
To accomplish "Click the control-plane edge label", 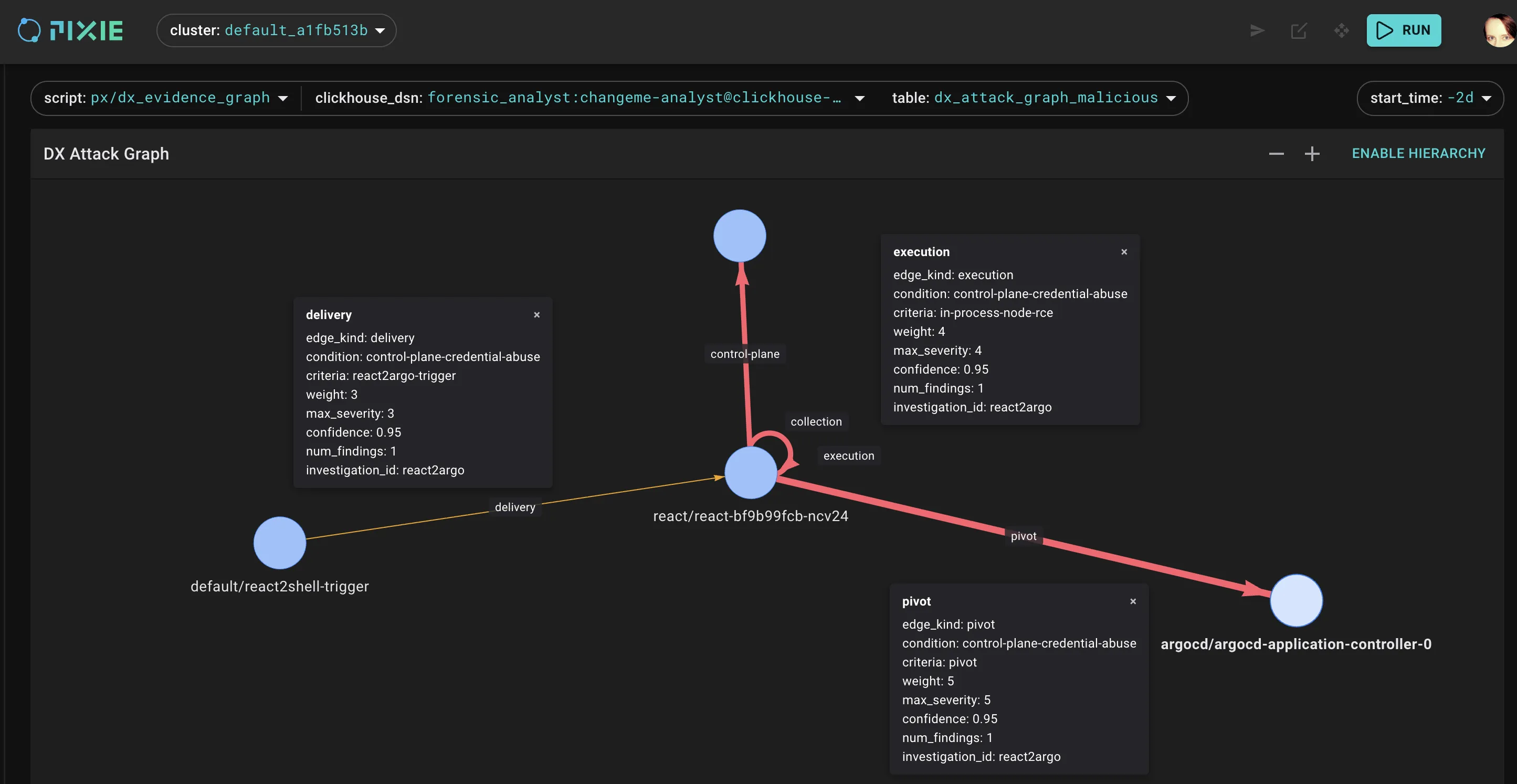I will (745, 354).
